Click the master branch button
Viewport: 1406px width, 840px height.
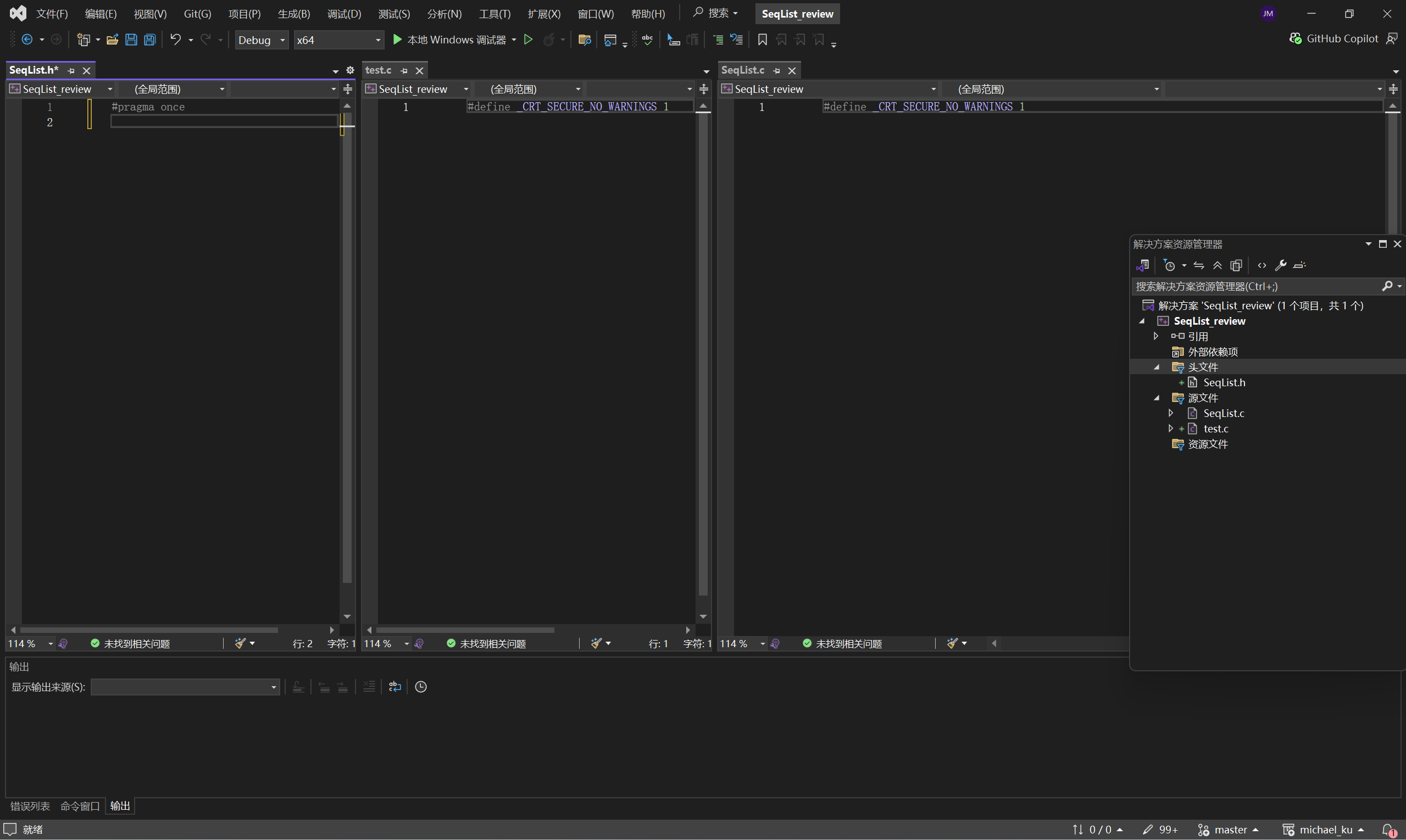[1230, 829]
